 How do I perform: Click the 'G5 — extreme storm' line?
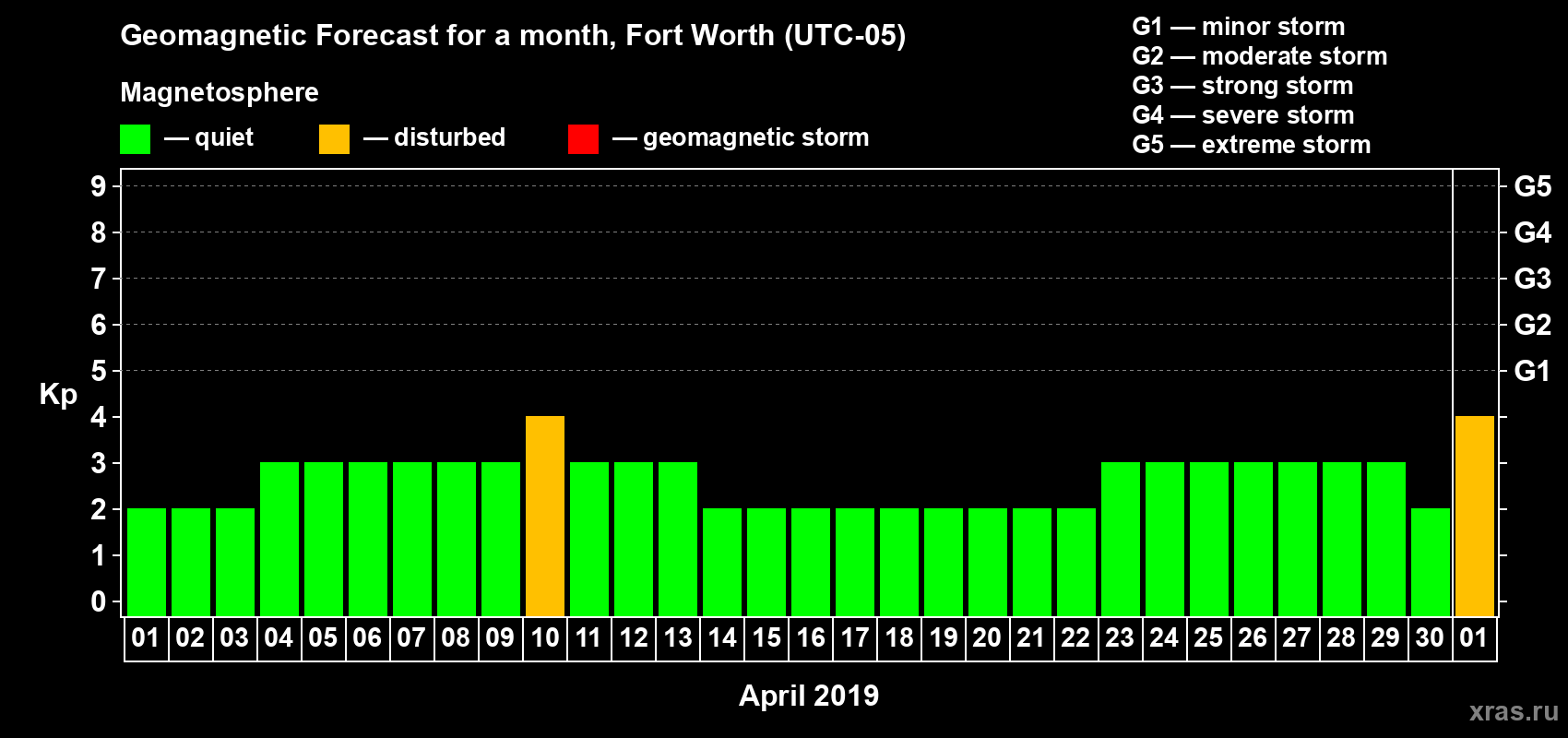tap(1252, 145)
